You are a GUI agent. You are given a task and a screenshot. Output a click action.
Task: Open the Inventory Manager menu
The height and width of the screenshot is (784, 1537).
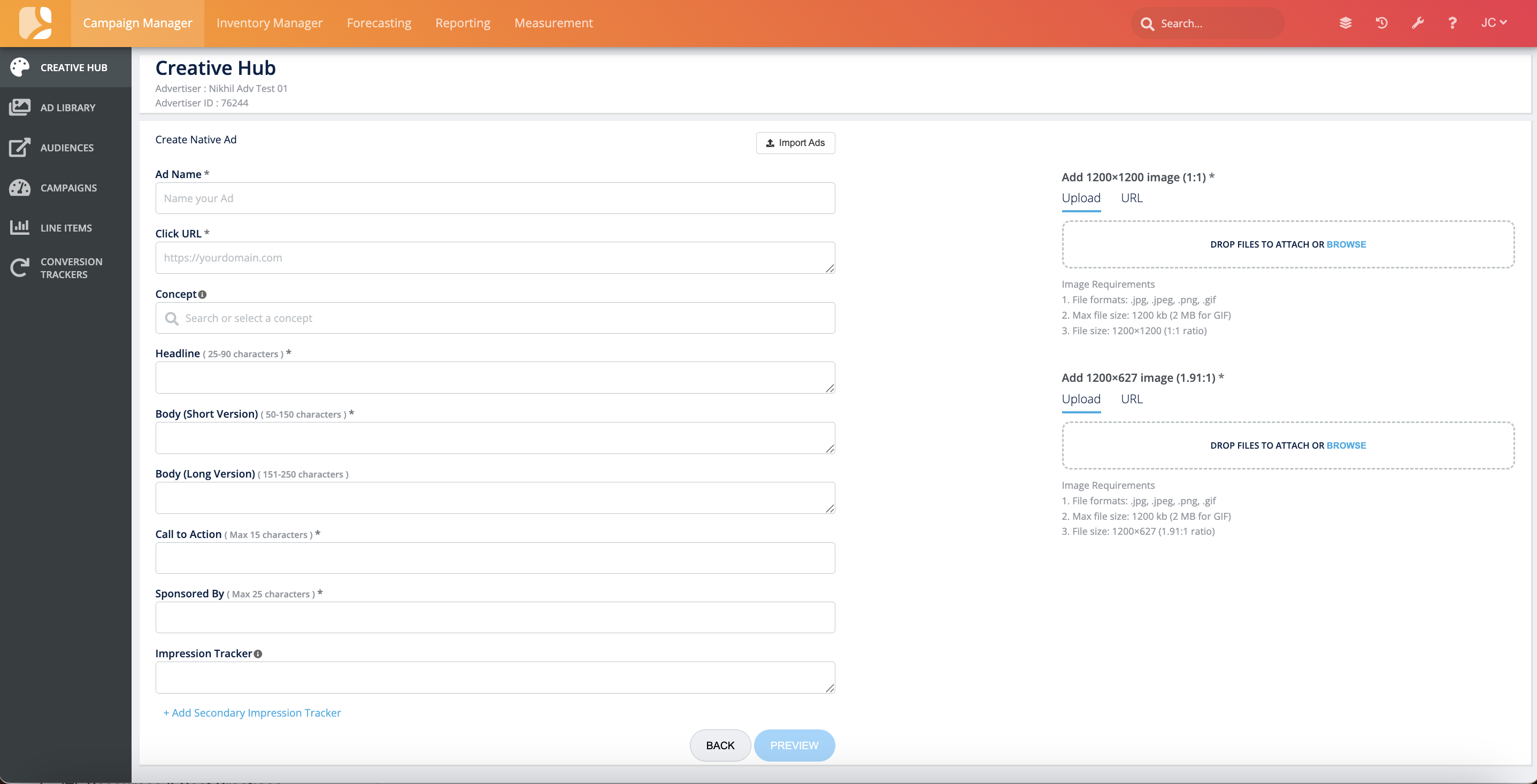[269, 24]
